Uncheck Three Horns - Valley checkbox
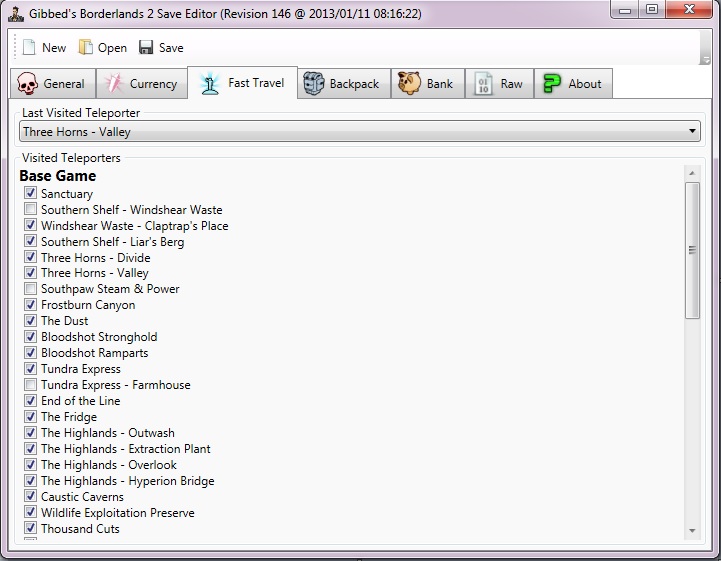721x561 pixels. coord(30,272)
